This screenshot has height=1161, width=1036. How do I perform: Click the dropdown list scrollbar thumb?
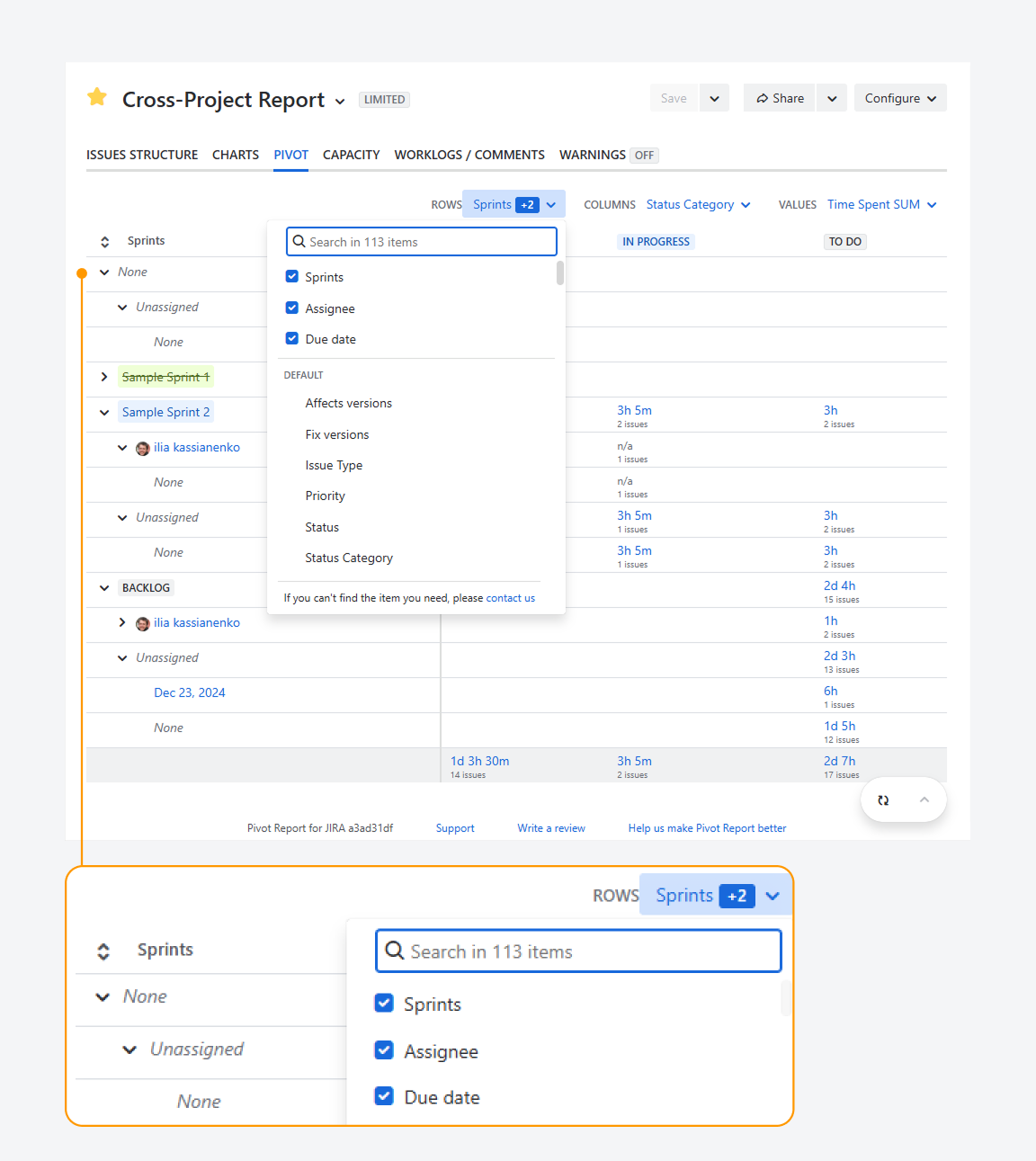pyautogui.click(x=560, y=272)
